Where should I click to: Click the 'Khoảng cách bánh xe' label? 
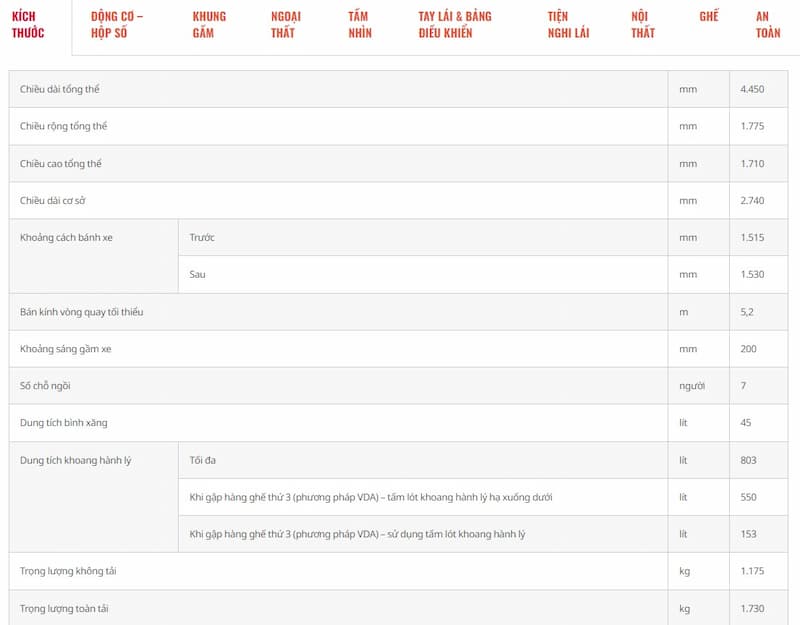coord(66,238)
